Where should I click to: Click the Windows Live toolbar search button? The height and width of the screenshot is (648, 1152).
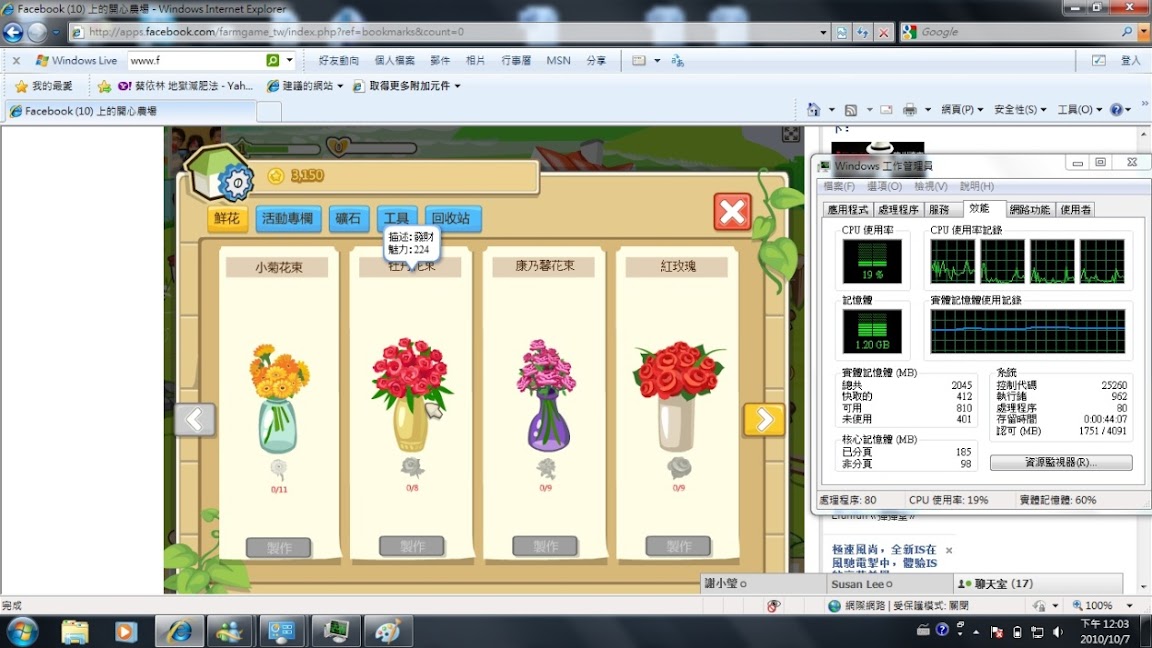point(273,60)
